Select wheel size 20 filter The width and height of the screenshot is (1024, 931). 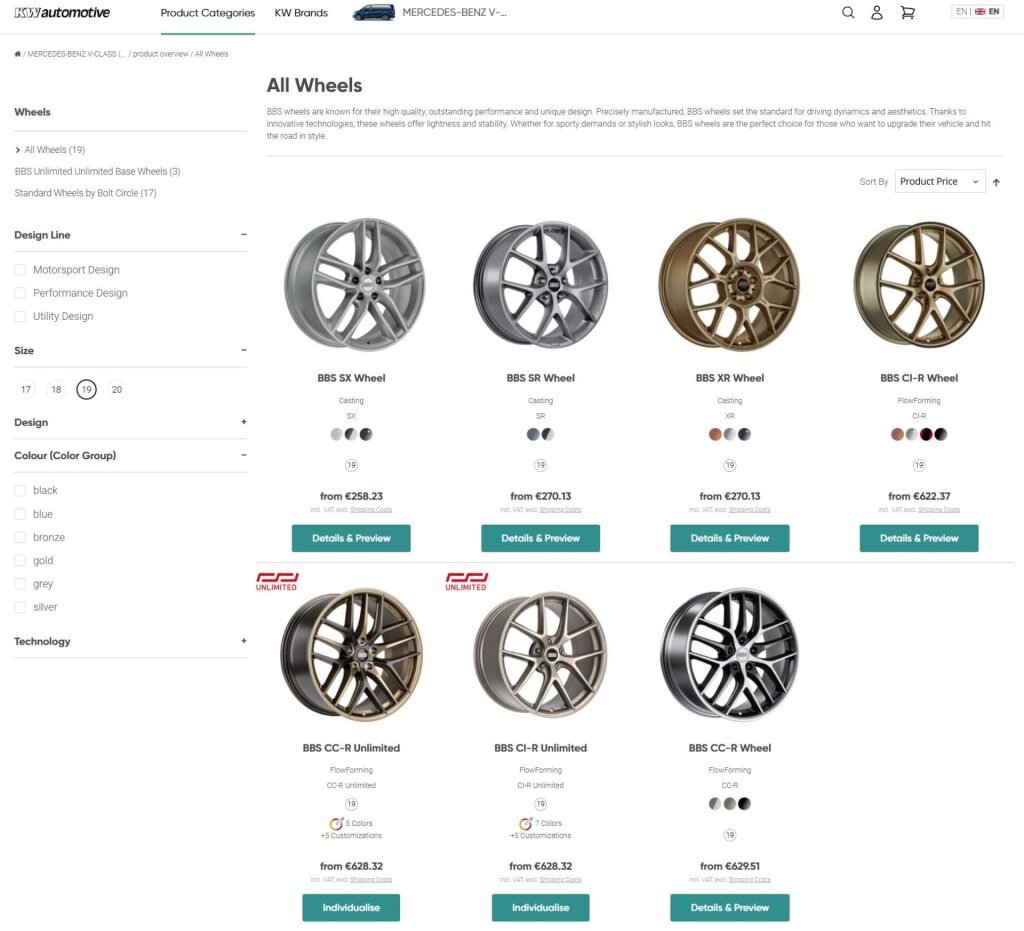pyautogui.click(x=117, y=390)
